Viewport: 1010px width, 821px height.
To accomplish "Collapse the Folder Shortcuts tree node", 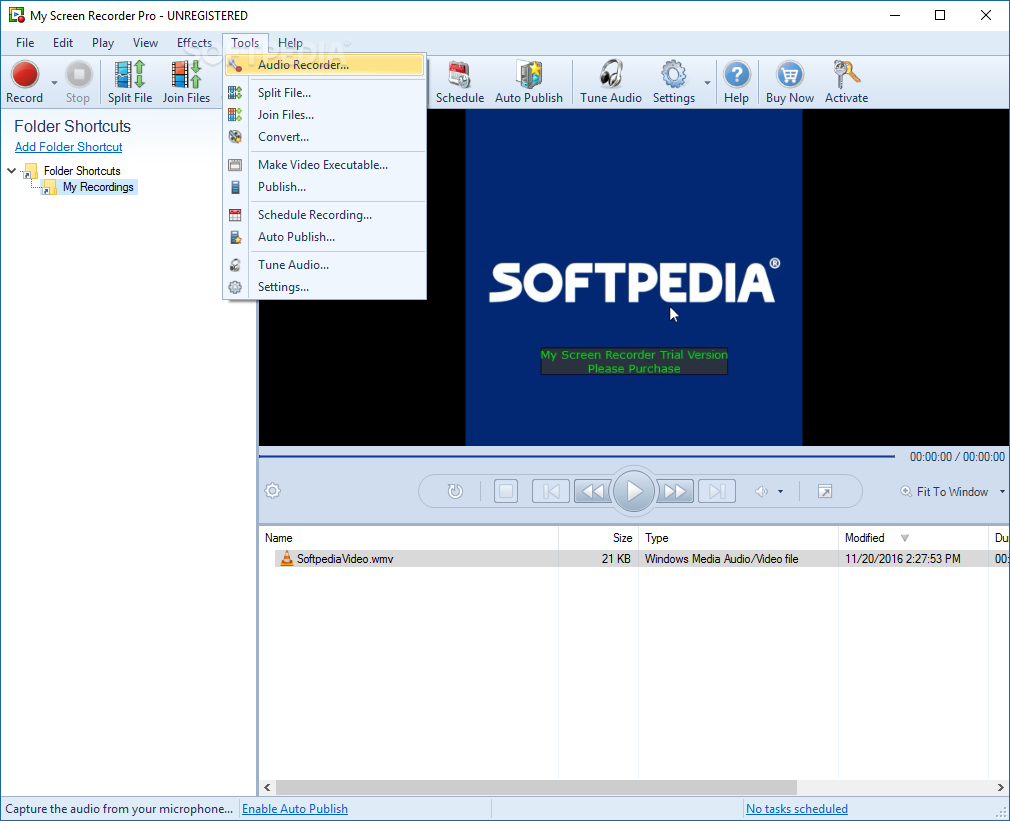I will pos(12,171).
